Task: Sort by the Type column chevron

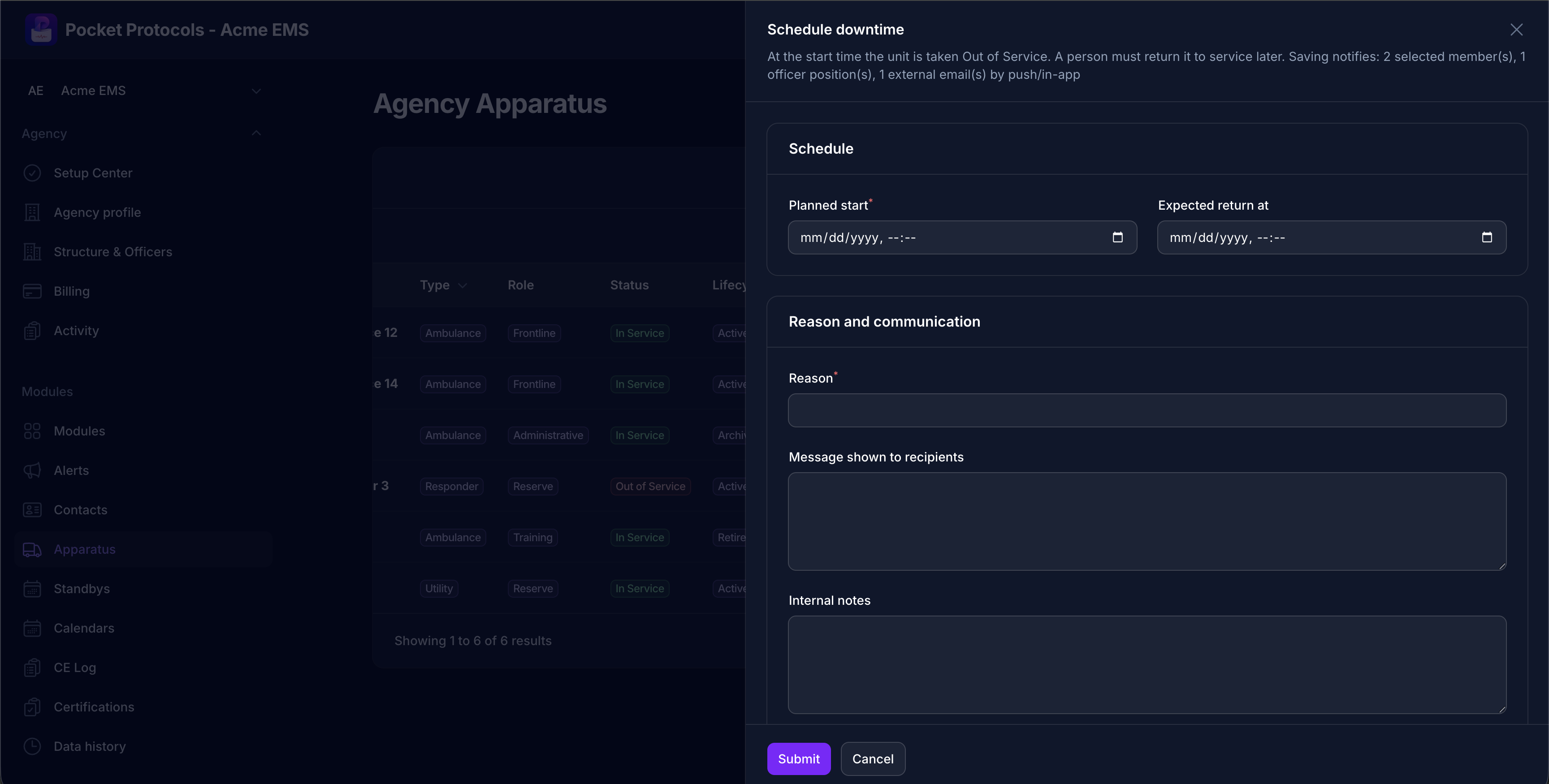Action: [462, 285]
